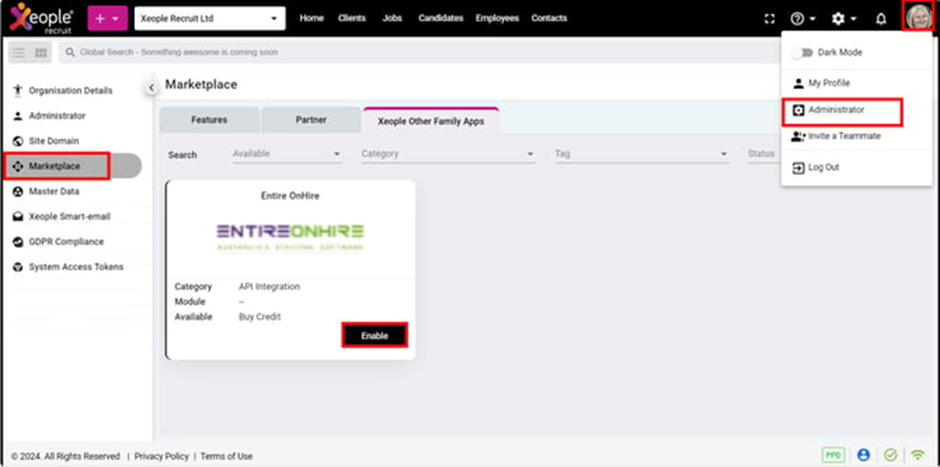940x467 pixels.
Task: Click the blue user status icon
Action: (863, 455)
